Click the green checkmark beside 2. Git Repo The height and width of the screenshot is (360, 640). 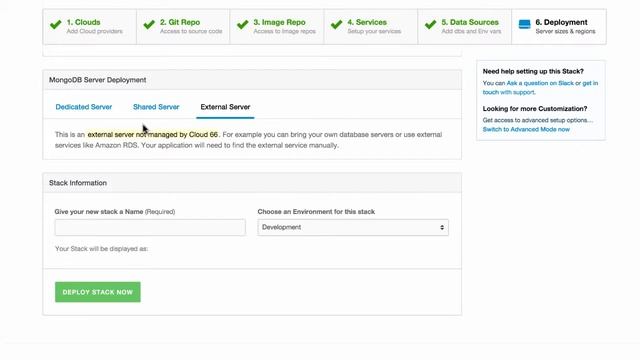(149, 25)
